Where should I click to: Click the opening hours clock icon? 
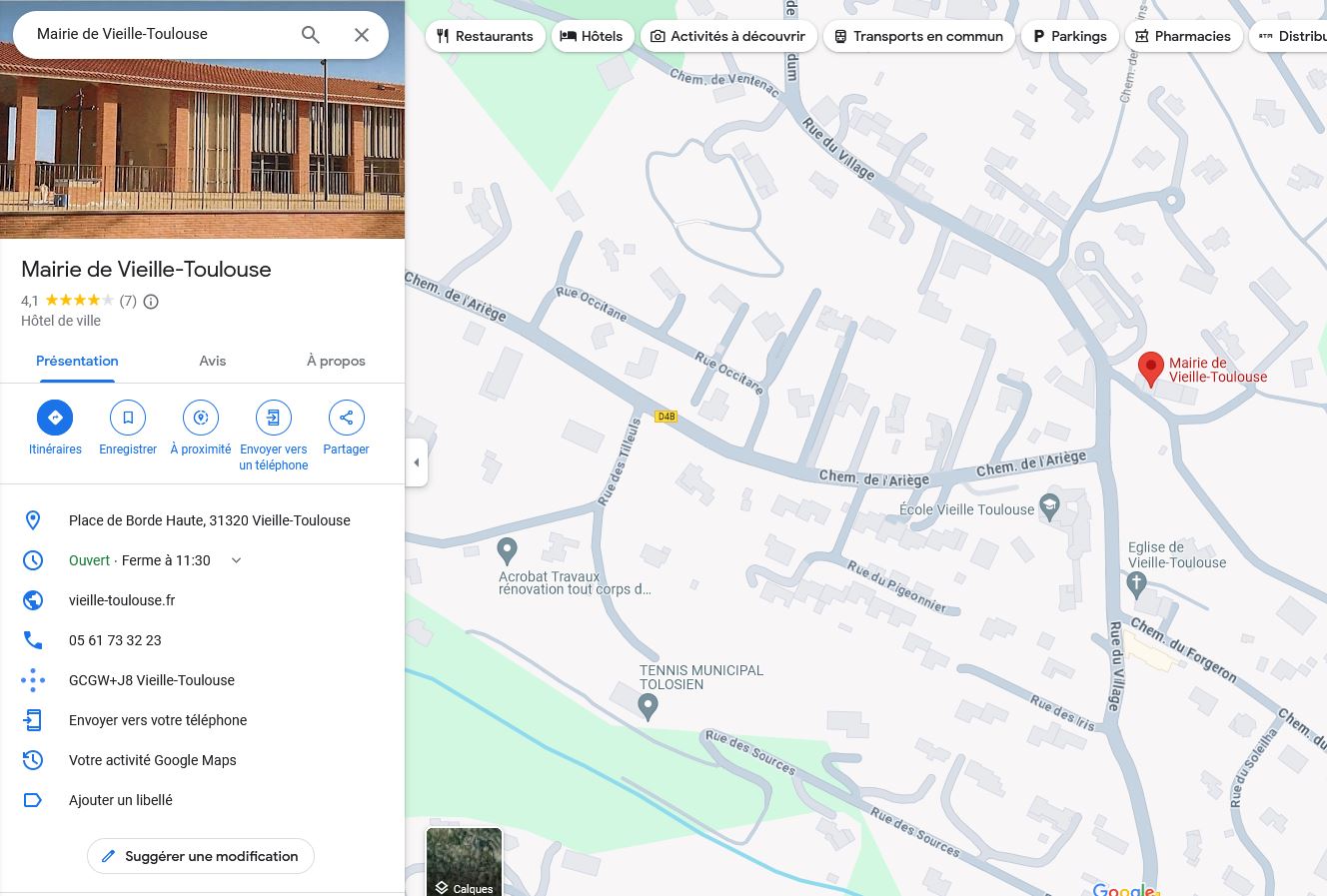point(33,560)
